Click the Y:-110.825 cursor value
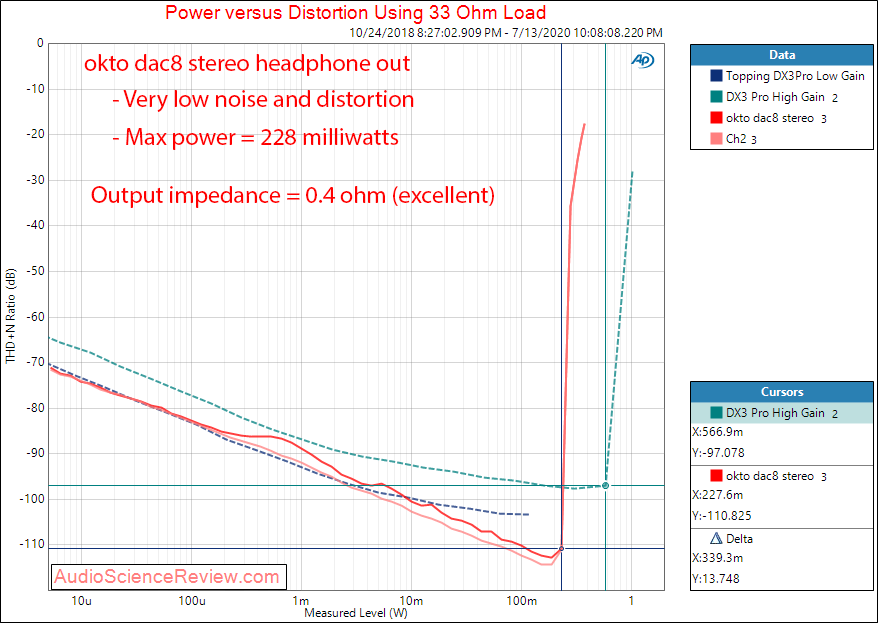This screenshot has width=878, height=623. (722, 516)
